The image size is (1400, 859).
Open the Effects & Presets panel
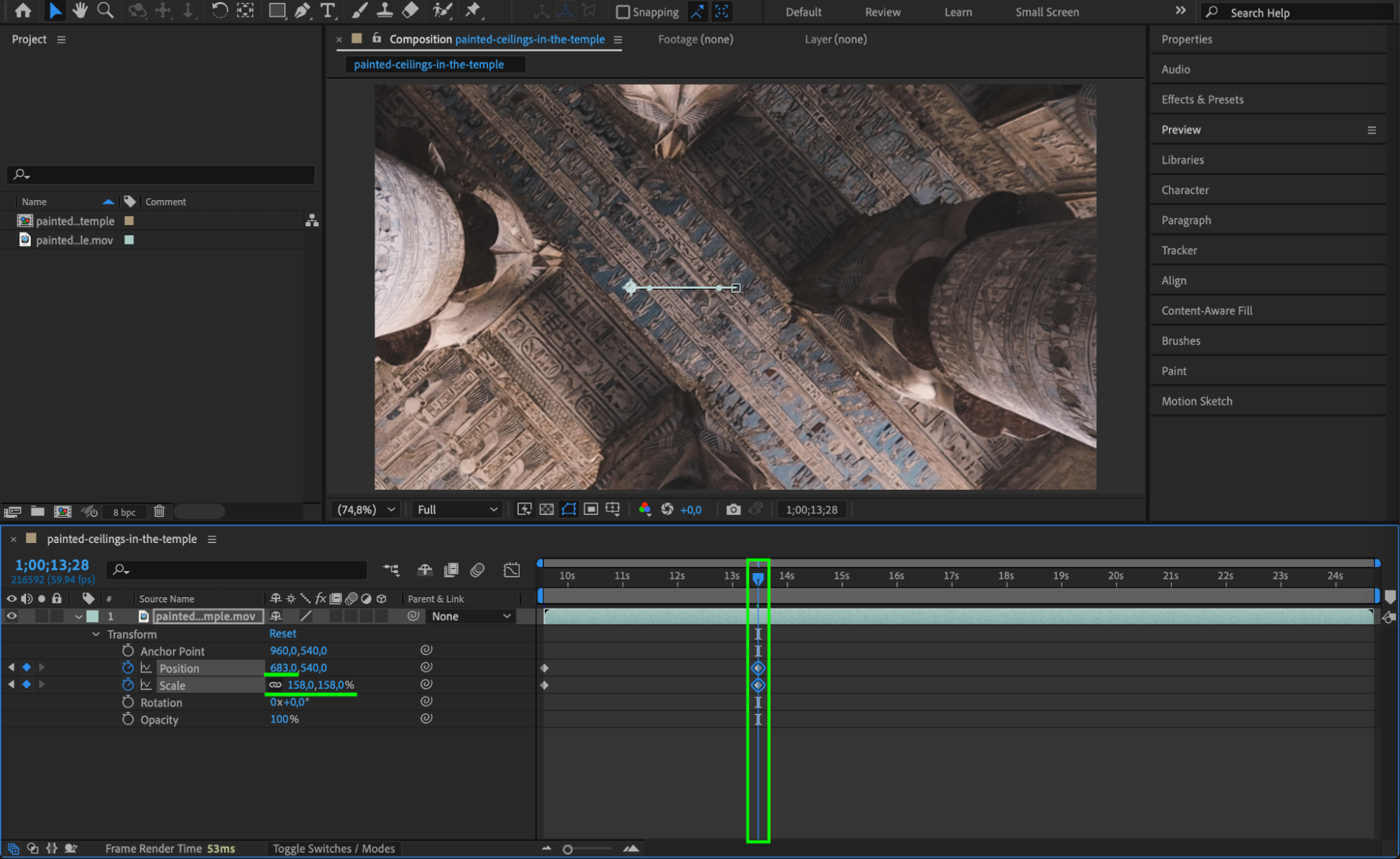tap(1202, 99)
